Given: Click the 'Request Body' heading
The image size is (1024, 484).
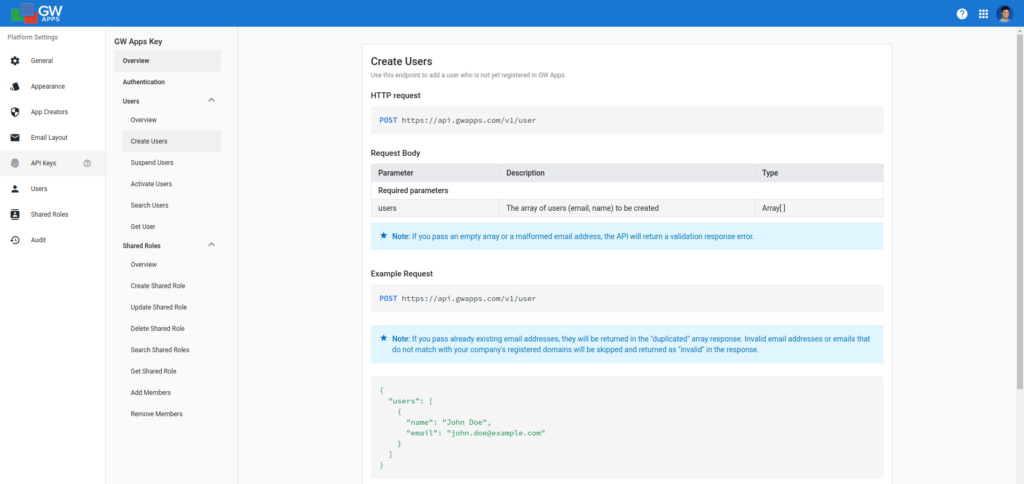Looking at the screenshot, I should tap(395, 153).
